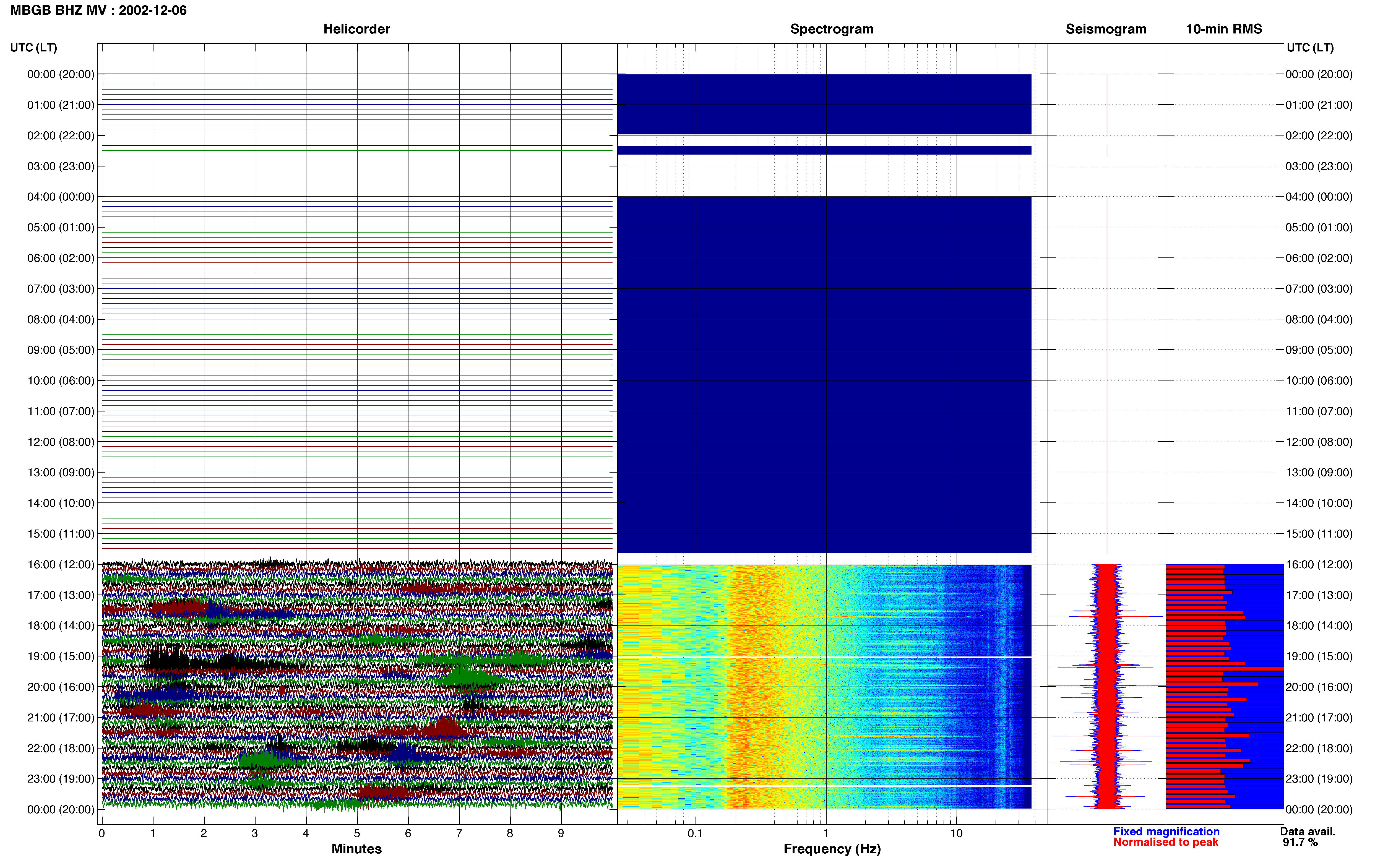Click minute tick label '0' on helicorder axis
This screenshot has height=868, width=1388.
(101, 833)
